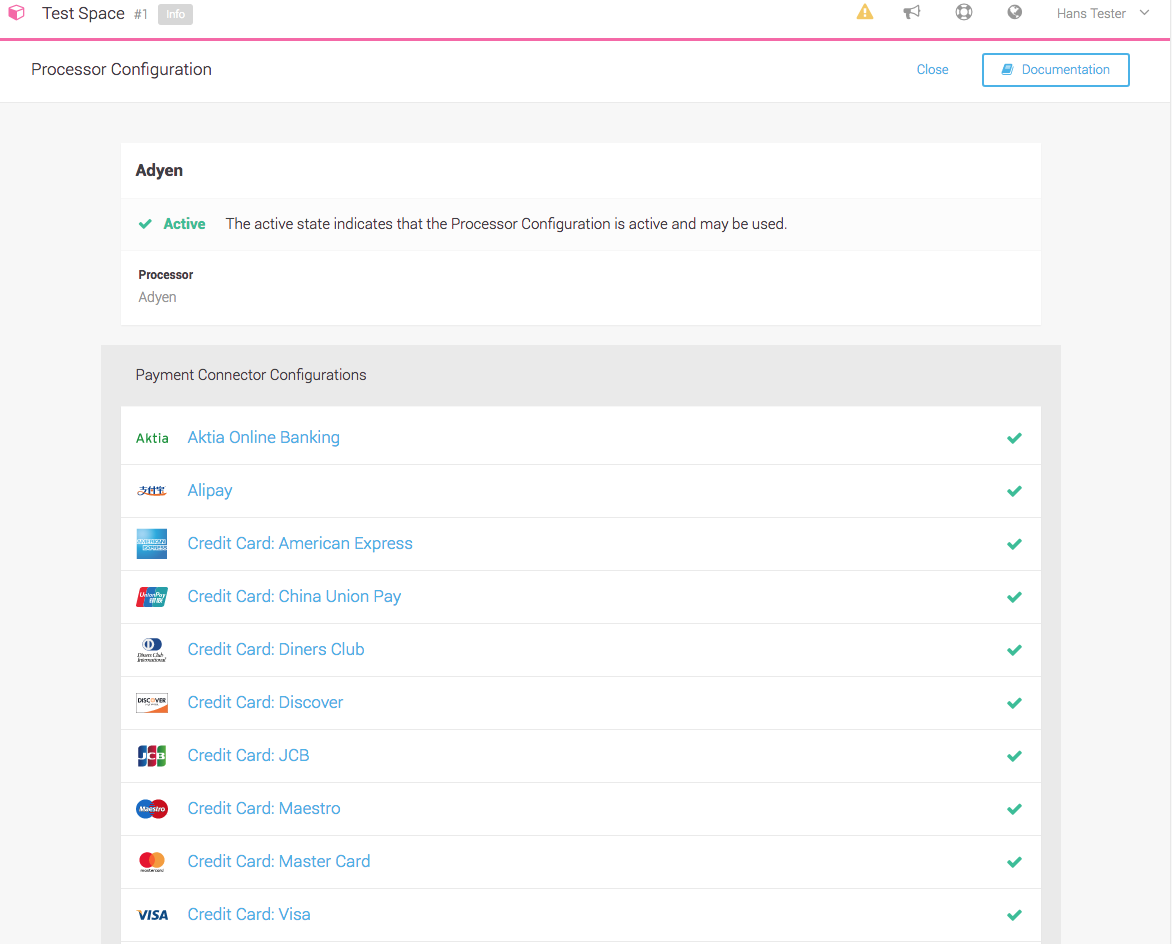
Task: Open the announcements megaphone icon
Action: tap(912, 12)
